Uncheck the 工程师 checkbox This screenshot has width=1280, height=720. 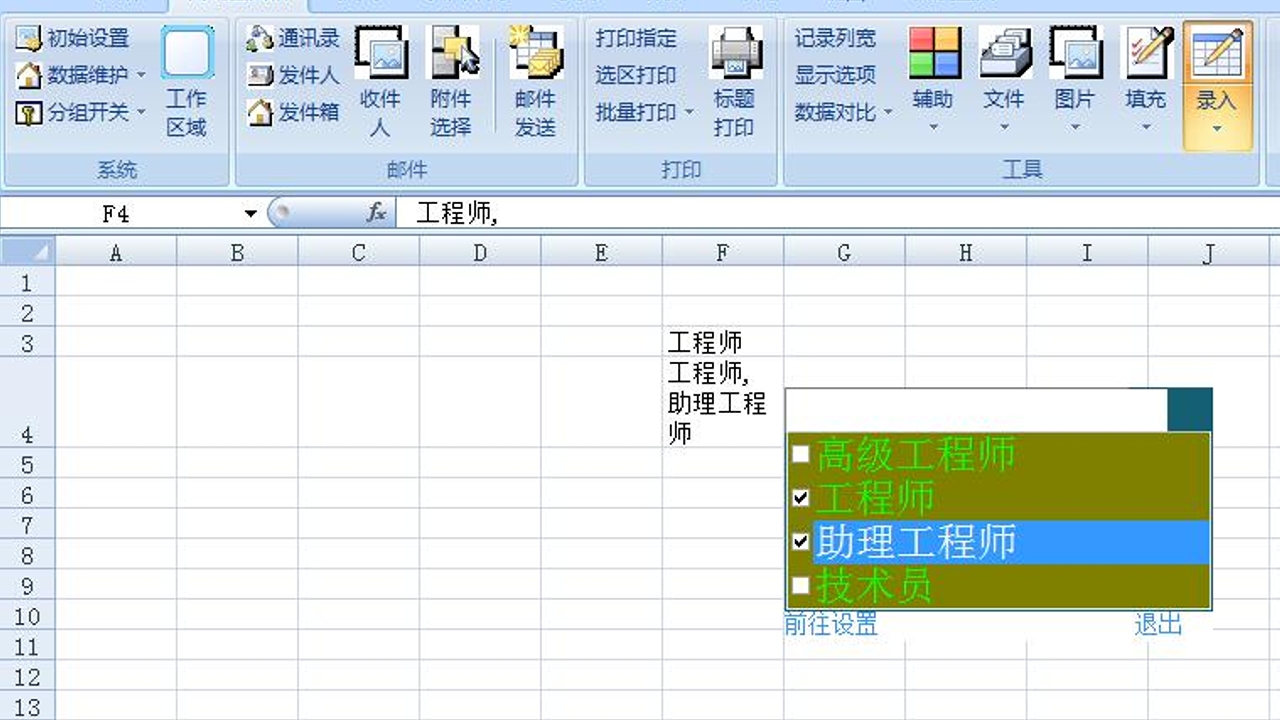click(800, 498)
